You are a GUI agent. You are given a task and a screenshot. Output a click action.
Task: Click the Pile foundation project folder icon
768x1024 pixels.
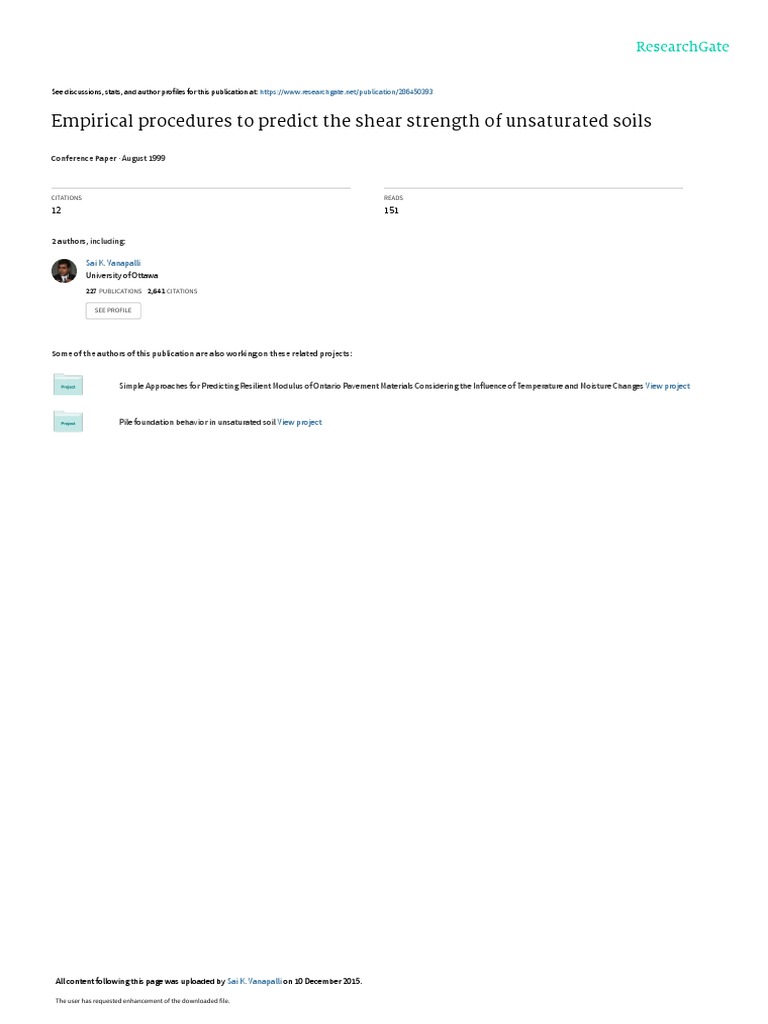pyautogui.click(x=68, y=422)
